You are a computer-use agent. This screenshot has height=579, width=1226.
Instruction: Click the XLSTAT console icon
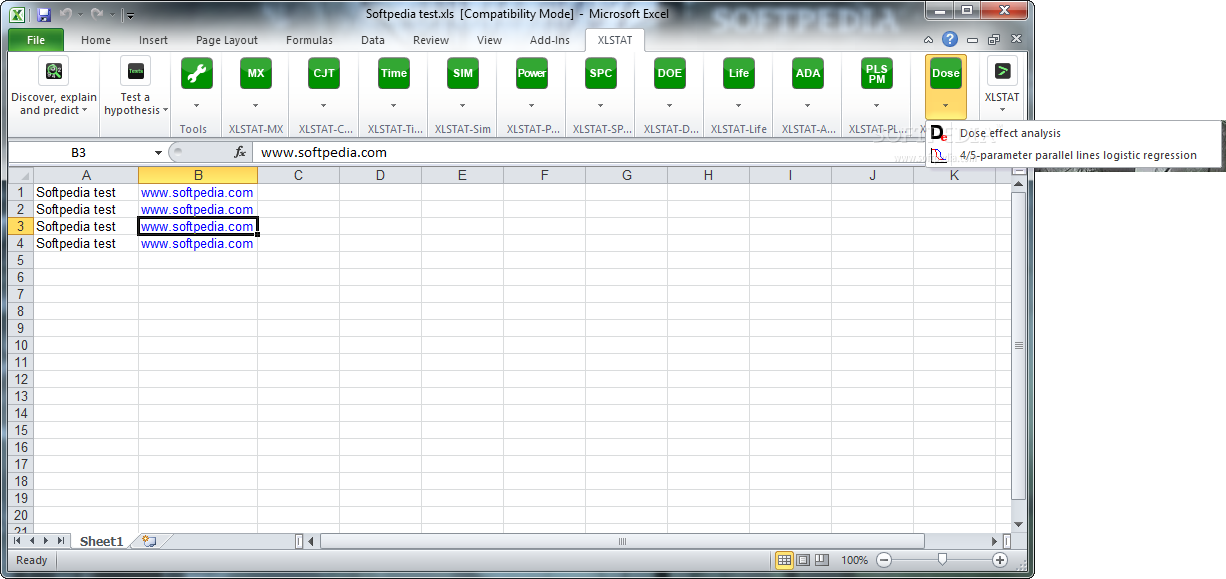pyautogui.click(x=1002, y=71)
